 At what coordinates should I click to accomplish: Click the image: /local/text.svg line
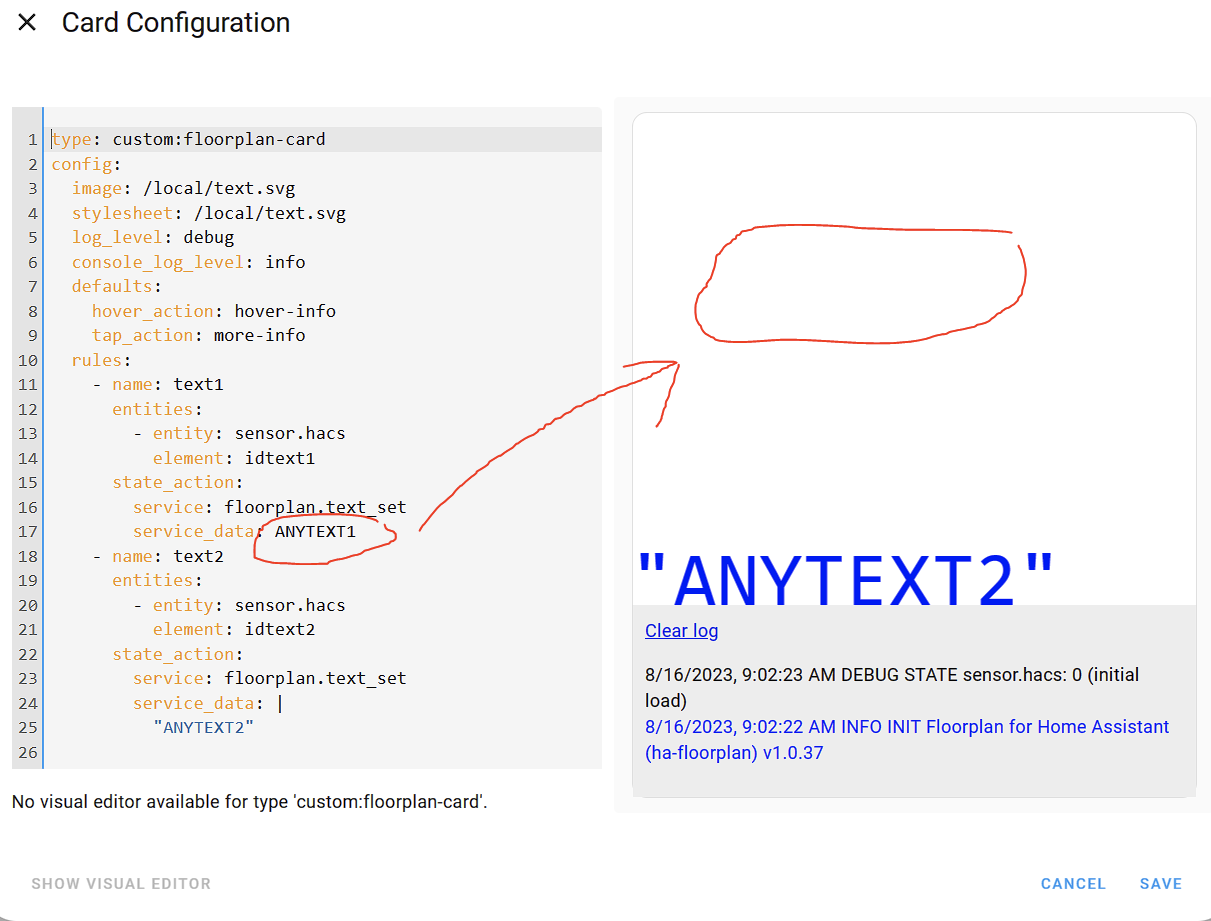[x=185, y=187]
